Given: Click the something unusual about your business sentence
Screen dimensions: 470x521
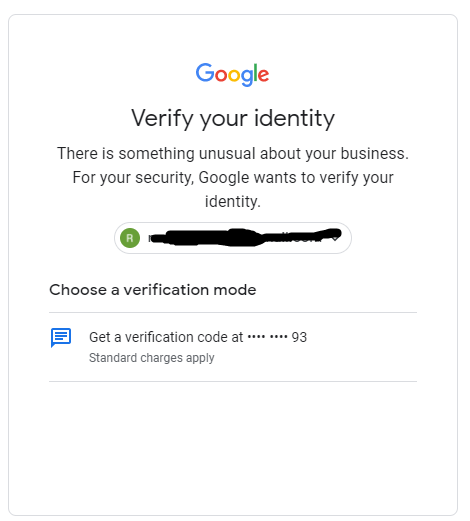Looking at the screenshot, I should (x=233, y=154).
